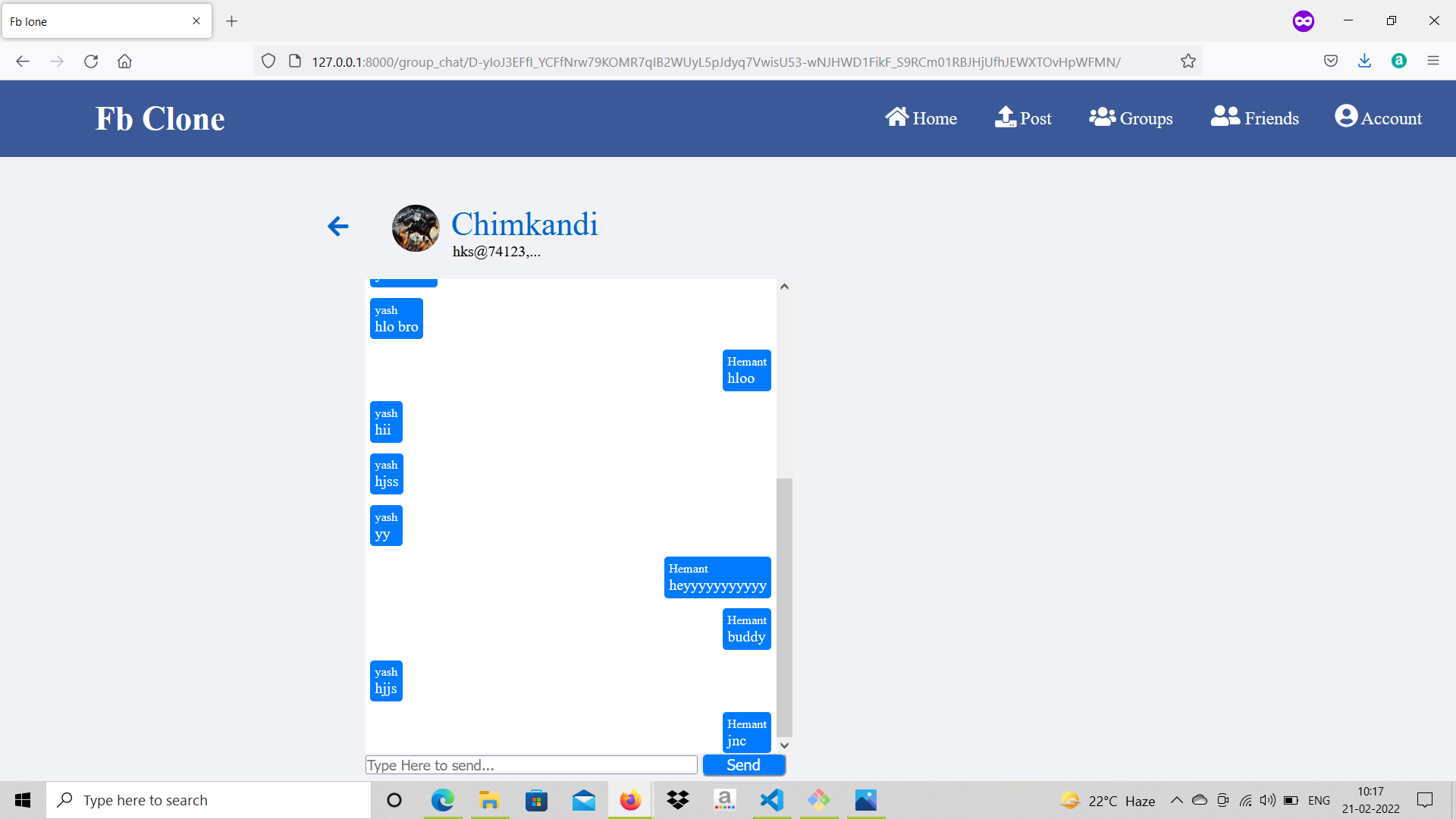Screen dimensions: 1456x819
Task: Open the Post navigation link
Action: pyautogui.click(x=1023, y=118)
